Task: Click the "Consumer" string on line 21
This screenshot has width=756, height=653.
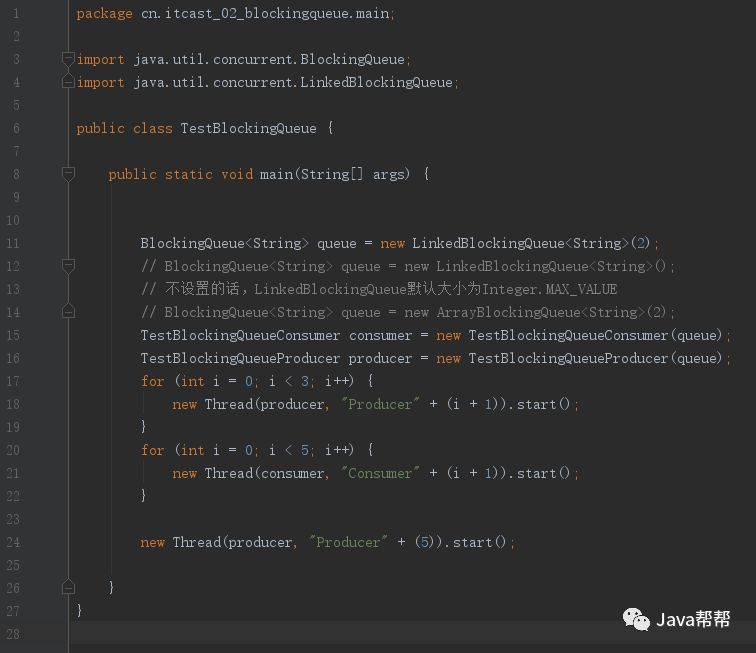Action: coord(380,473)
